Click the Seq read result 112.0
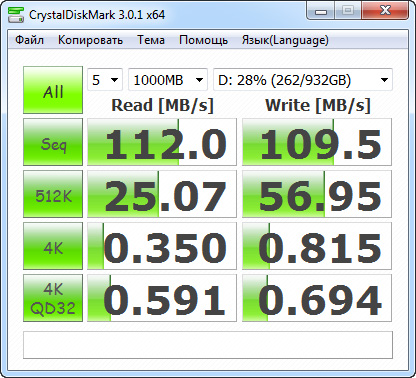416x378 pixels. 162,142
